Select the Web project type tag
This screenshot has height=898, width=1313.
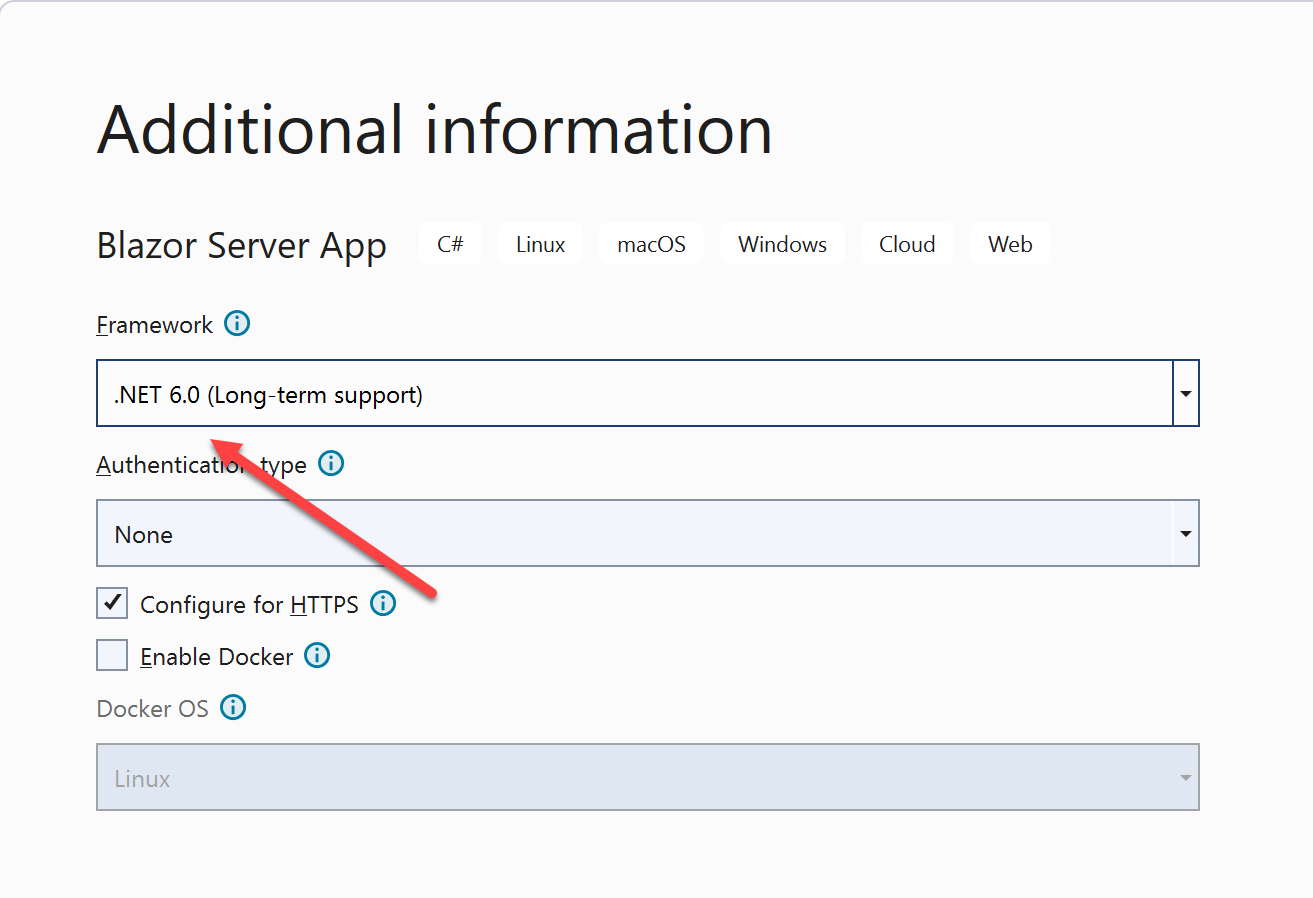tap(1010, 244)
